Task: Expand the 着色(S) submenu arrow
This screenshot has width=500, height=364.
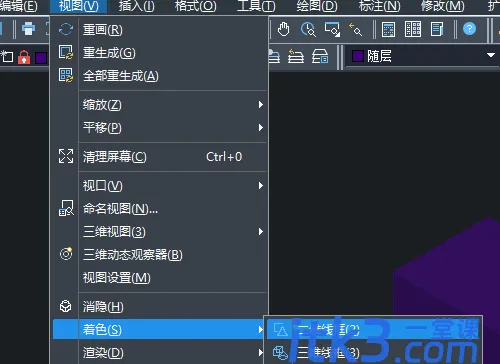Action: [x=261, y=329]
